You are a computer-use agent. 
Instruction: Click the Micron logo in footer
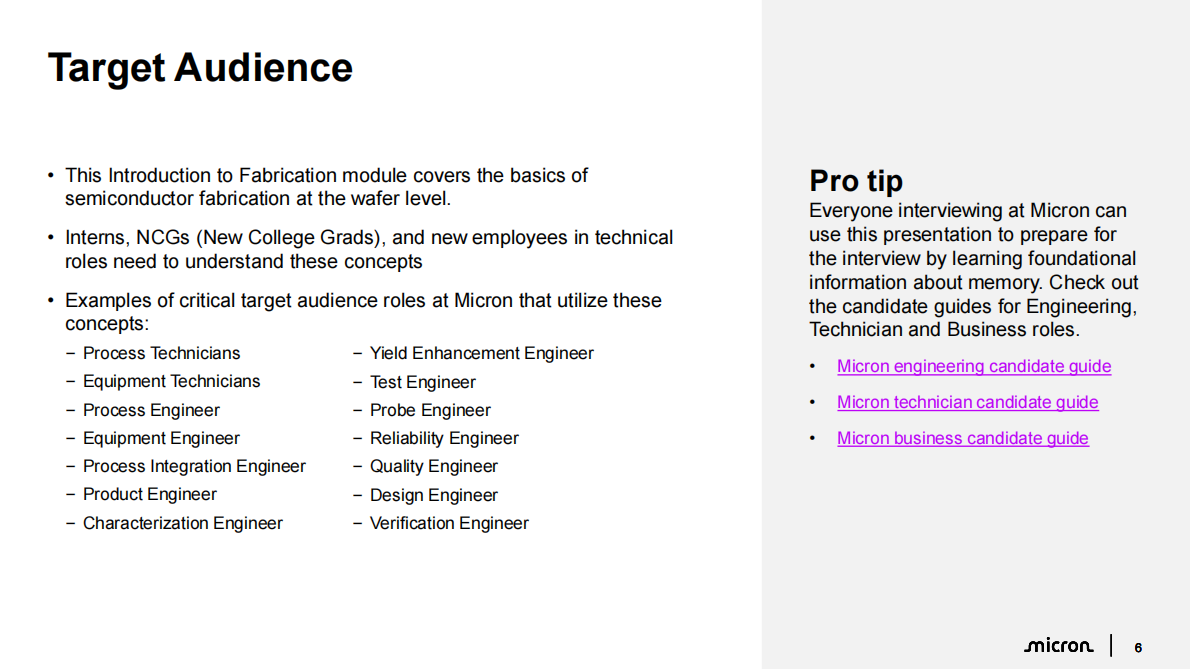tap(1058, 646)
